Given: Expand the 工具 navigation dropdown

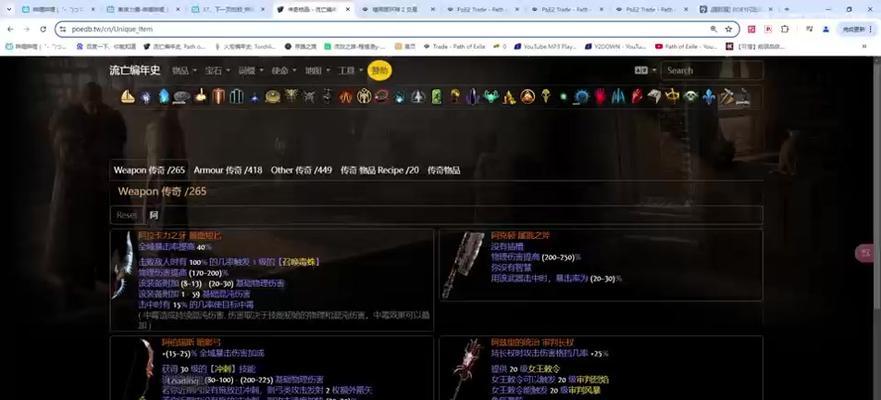Looking at the screenshot, I should pyautogui.click(x=351, y=70).
